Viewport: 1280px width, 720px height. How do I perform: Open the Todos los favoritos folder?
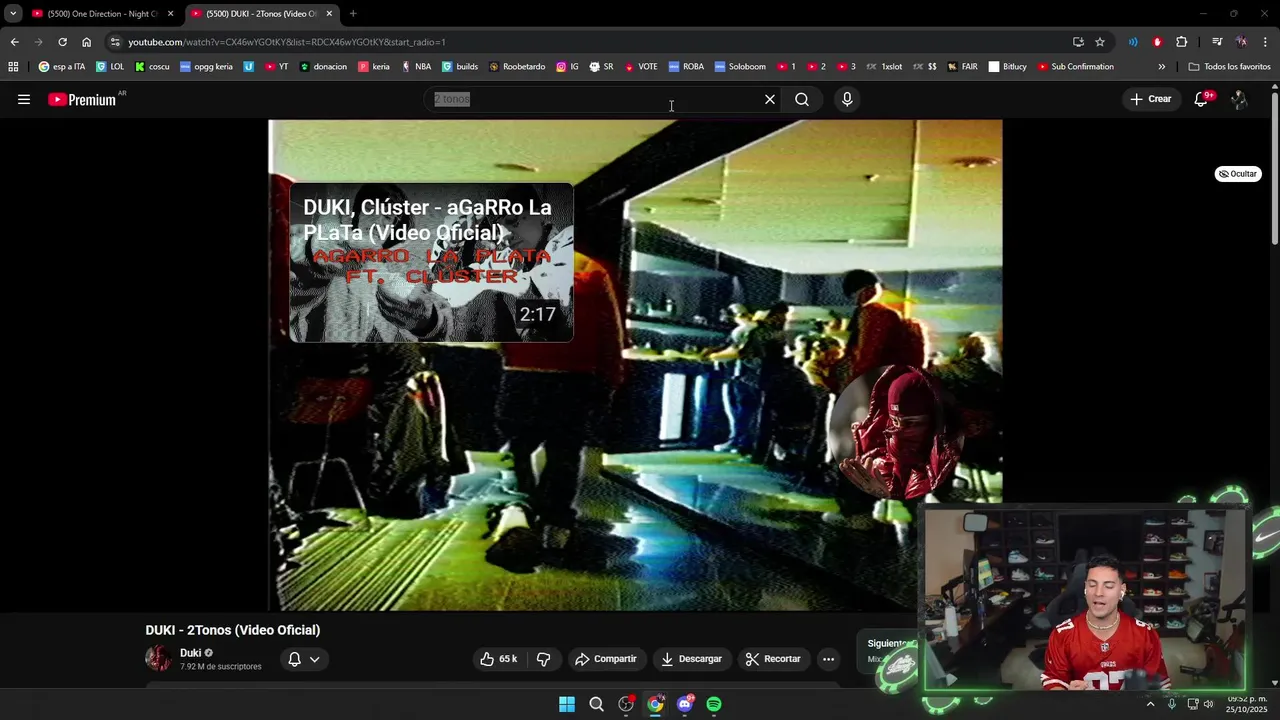(x=1230, y=67)
